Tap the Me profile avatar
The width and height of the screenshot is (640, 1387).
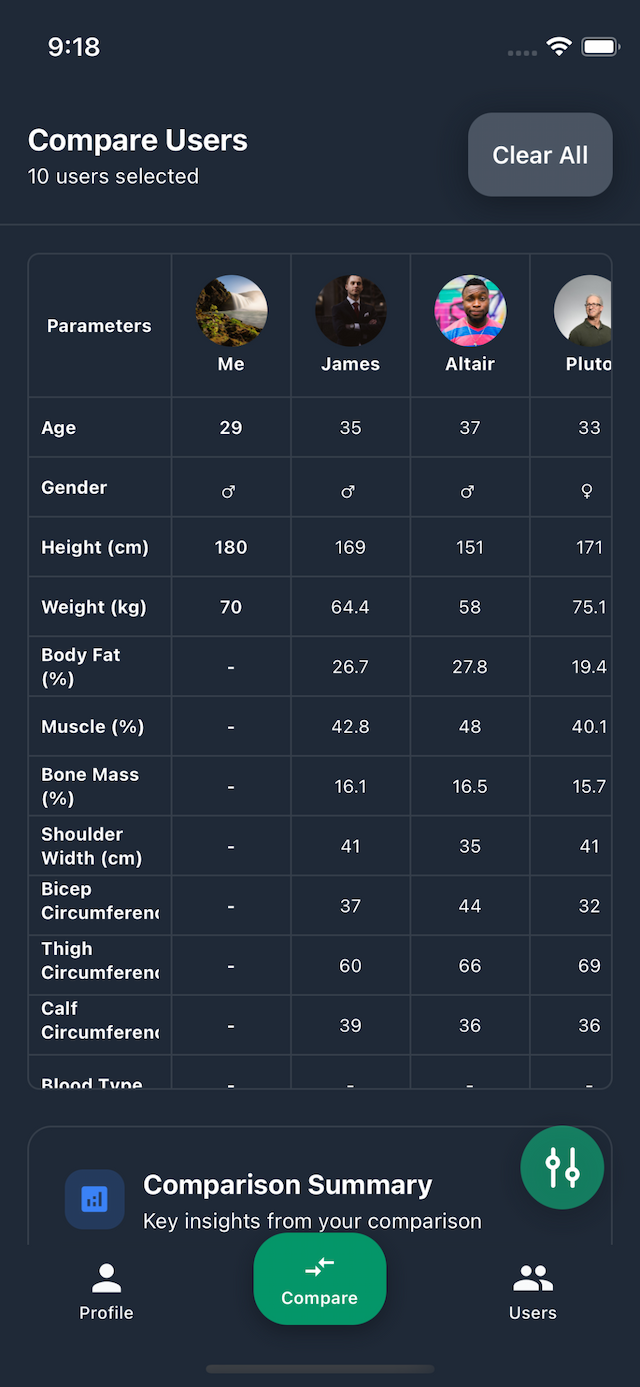(231, 311)
